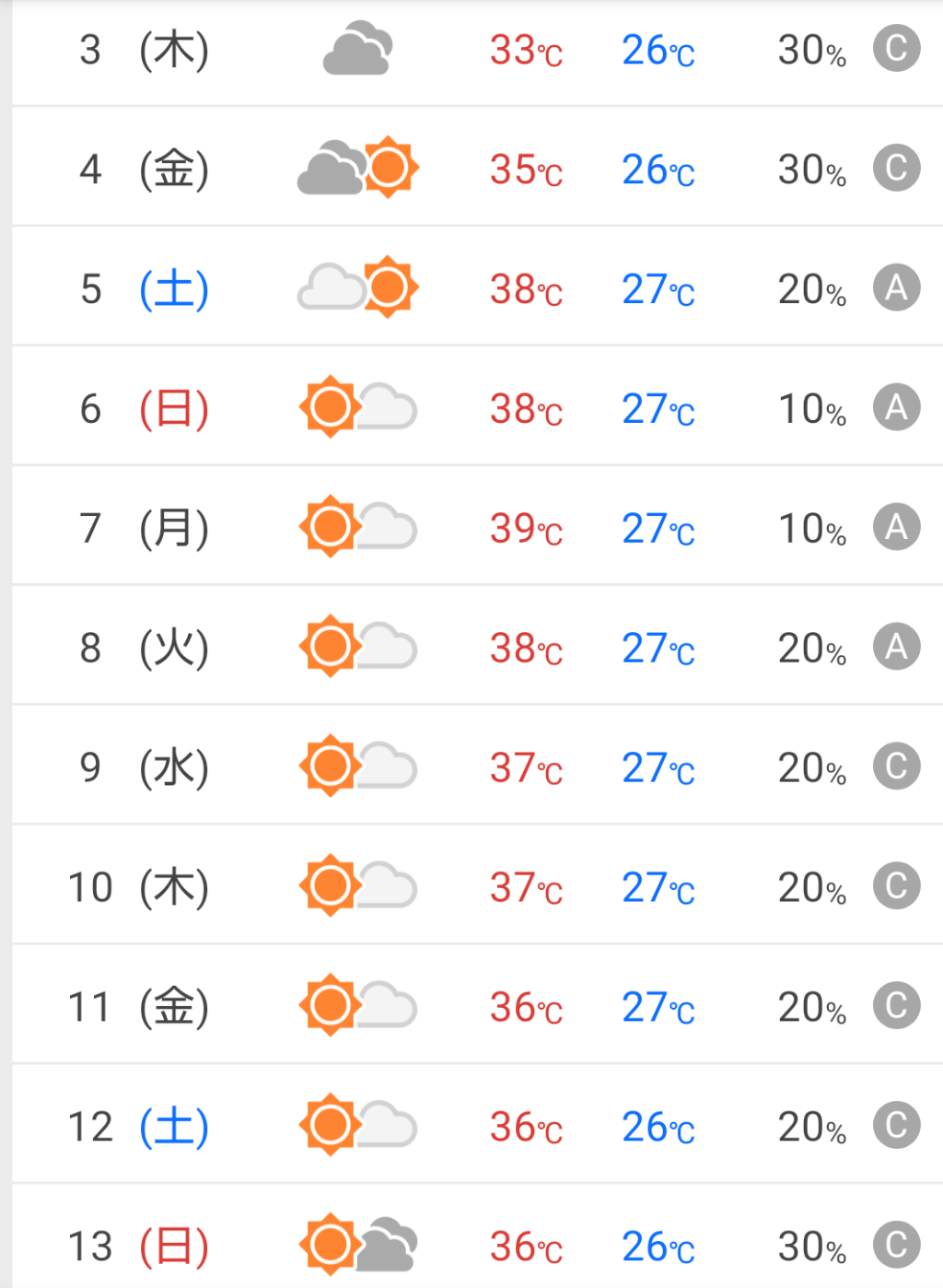The width and height of the screenshot is (943, 1288).
Task: Click the 26°C low temperature for day 13
Action: tap(658, 1247)
